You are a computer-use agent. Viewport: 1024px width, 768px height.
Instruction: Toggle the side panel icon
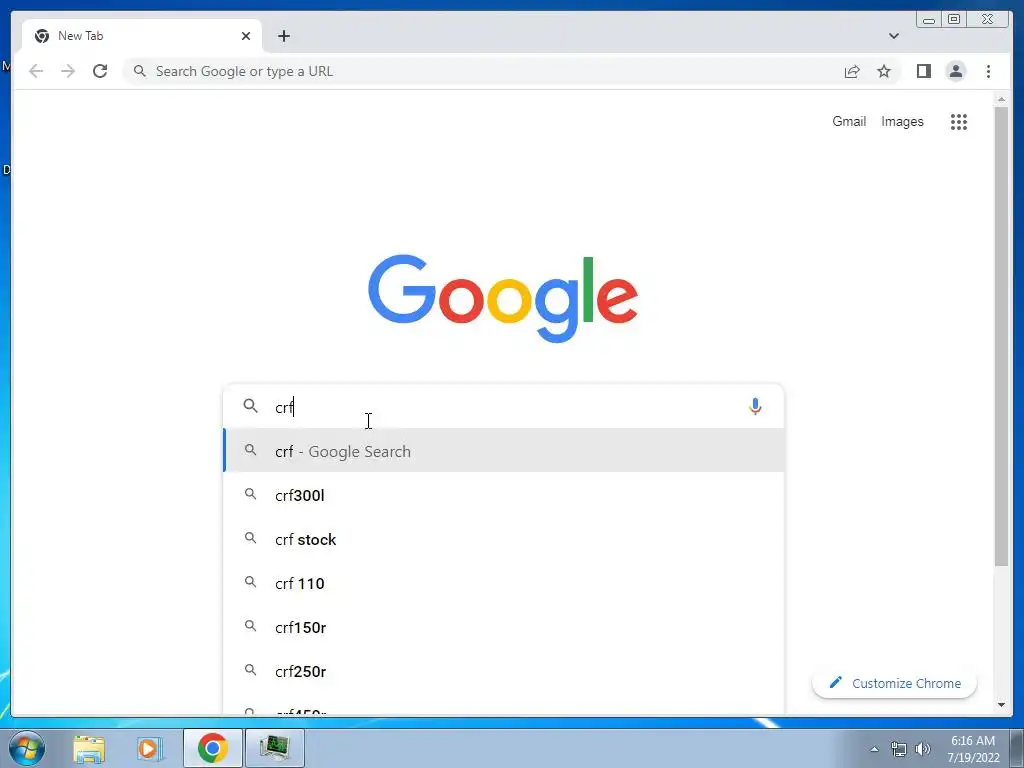[923, 71]
